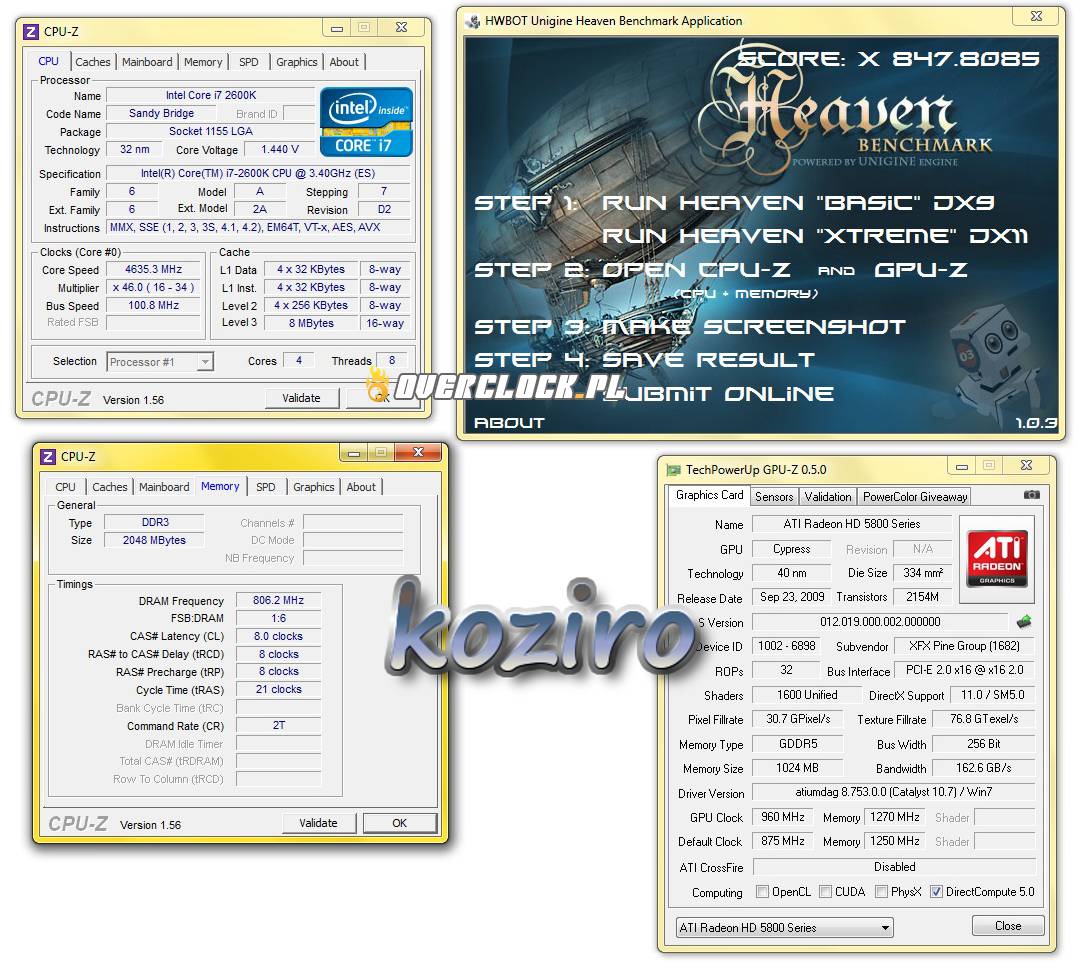
Task: Toggle the DirectCompute 5.0 checkbox
Action: tap(936, 891)
